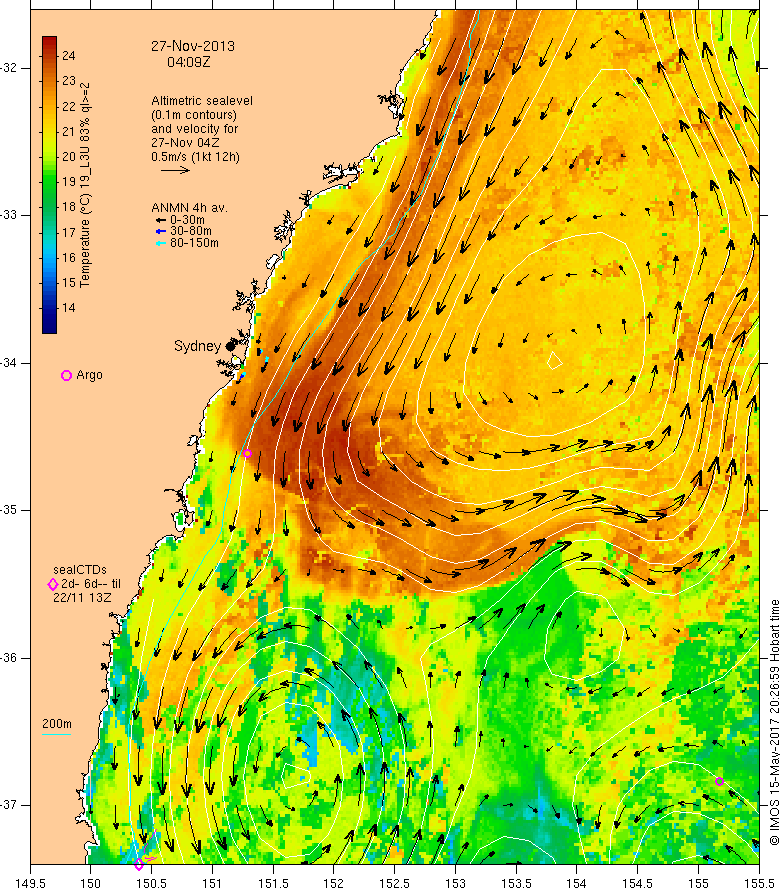Screen dimensions: 780x890
Task: Click the magenta diamond at the bottom edge
Action: pyautogui.click(x=139, y=864)
